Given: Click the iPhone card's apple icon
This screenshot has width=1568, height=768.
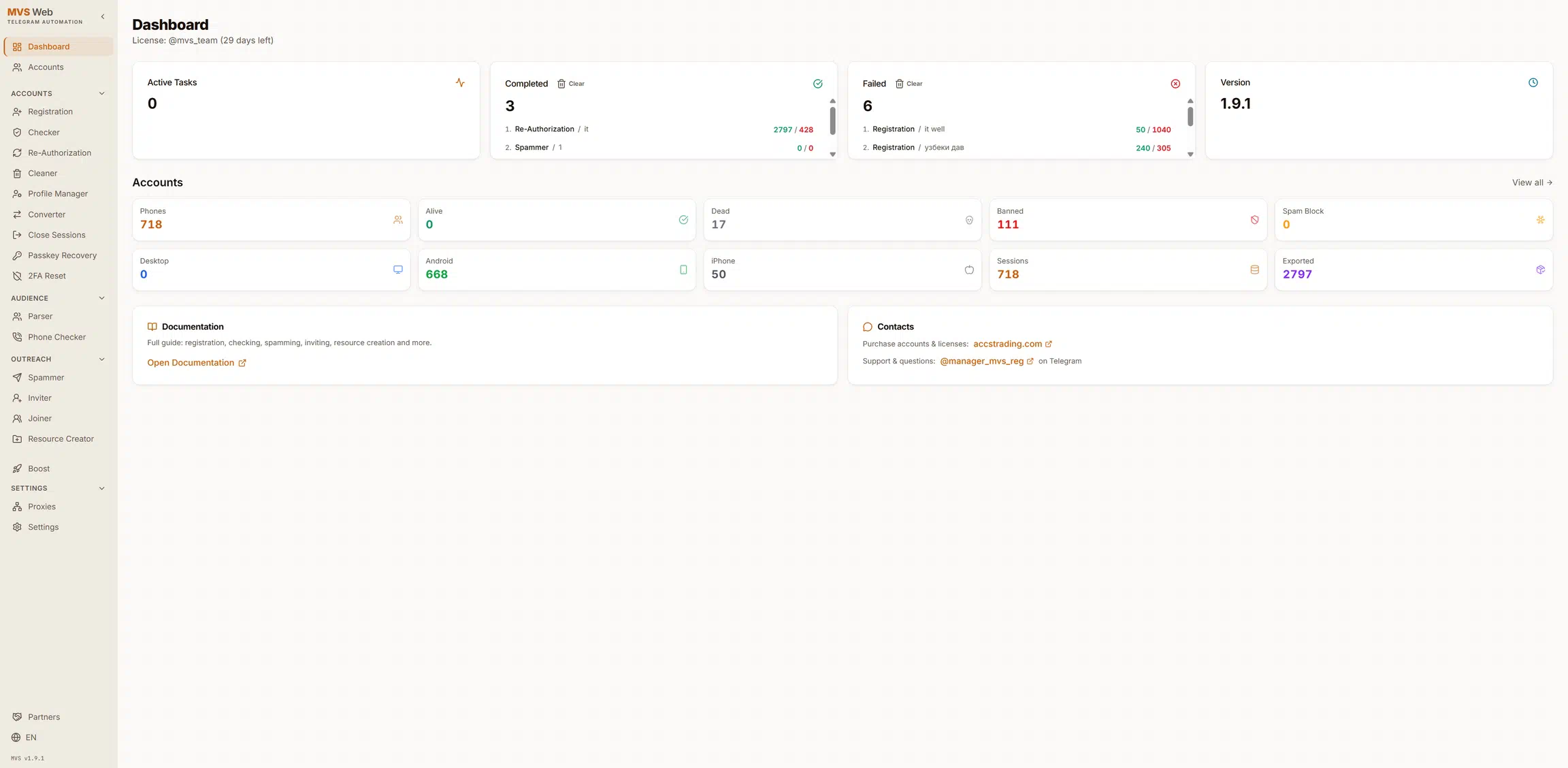Looking at the screenshot, I should 969,270.
